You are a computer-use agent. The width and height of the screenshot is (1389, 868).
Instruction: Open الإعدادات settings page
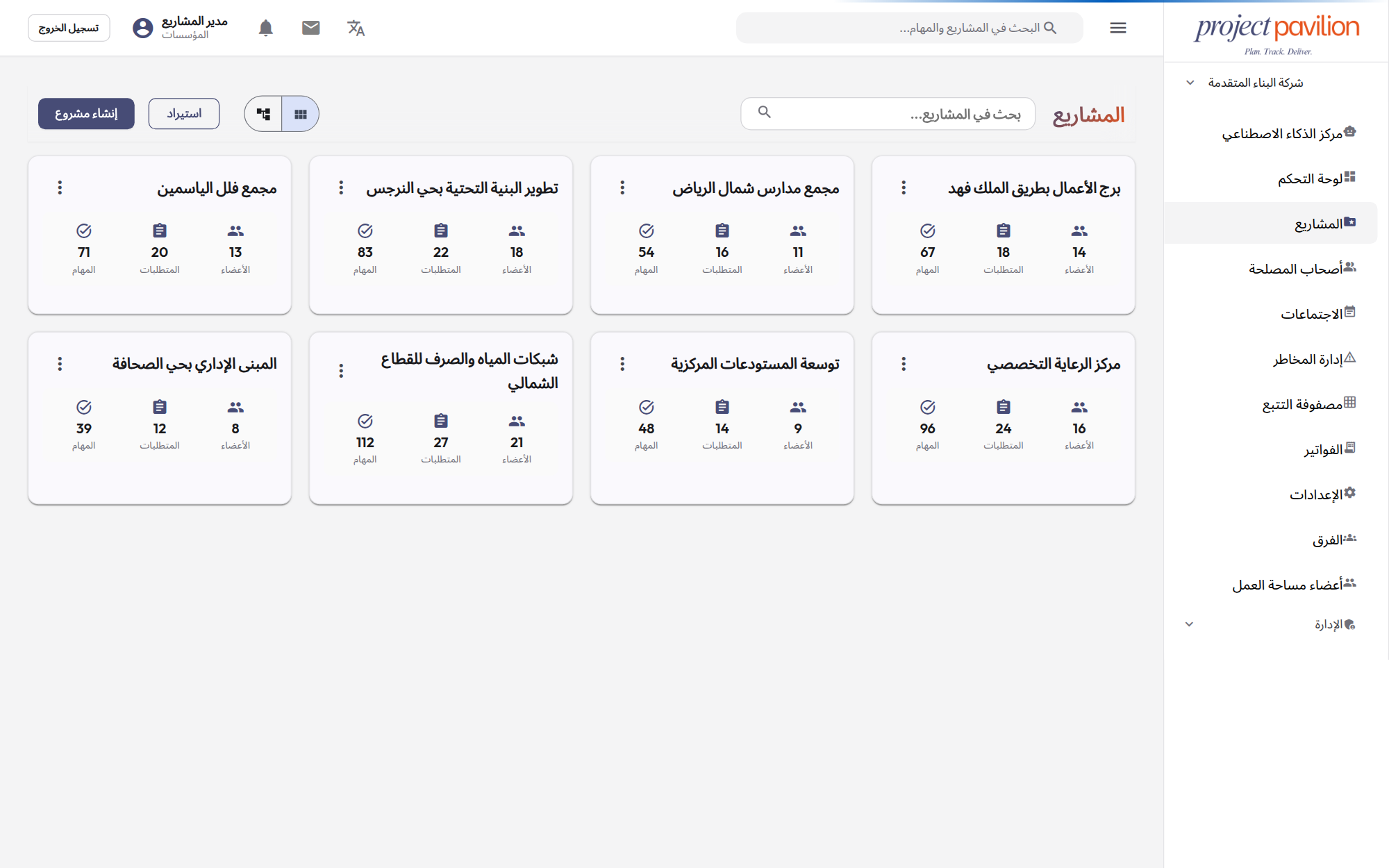(1270, 494)
